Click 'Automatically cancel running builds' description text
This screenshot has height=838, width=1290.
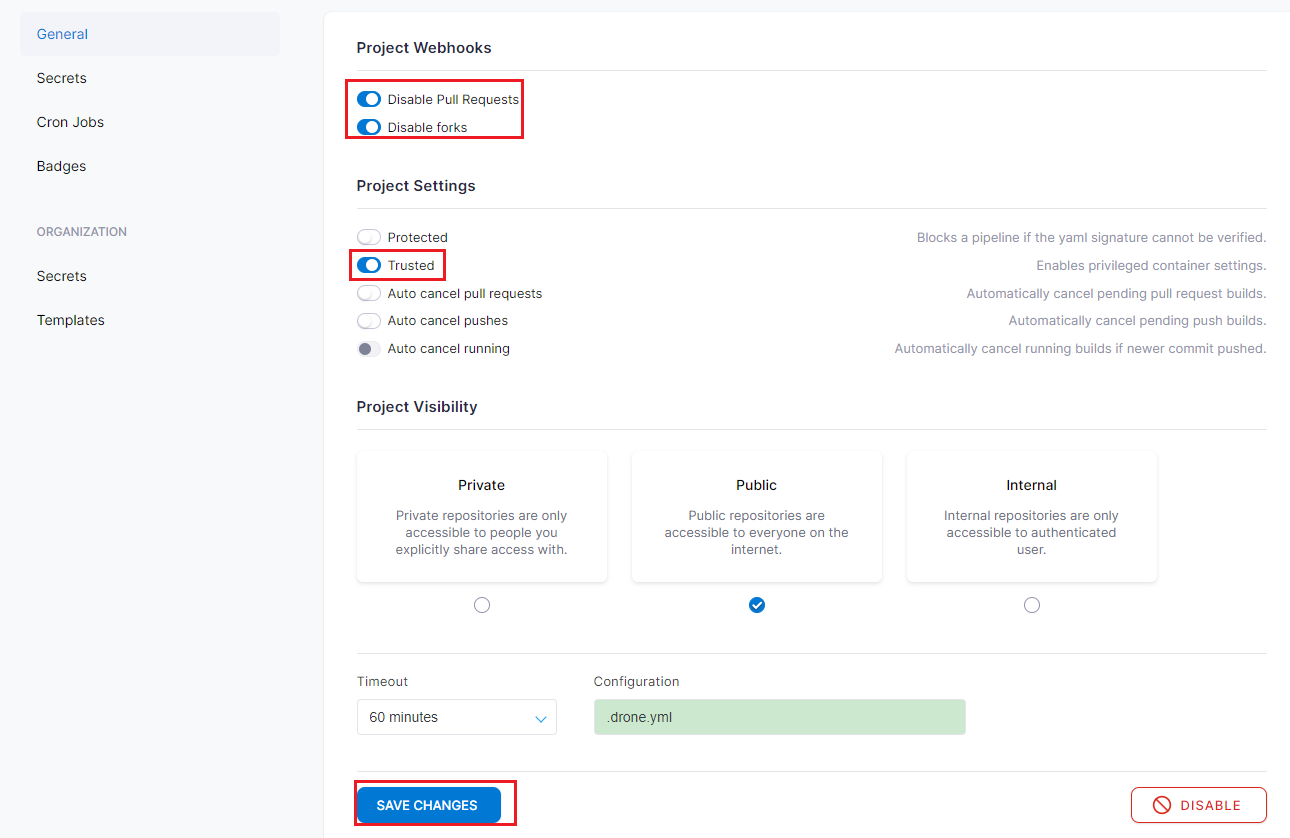1080,349
